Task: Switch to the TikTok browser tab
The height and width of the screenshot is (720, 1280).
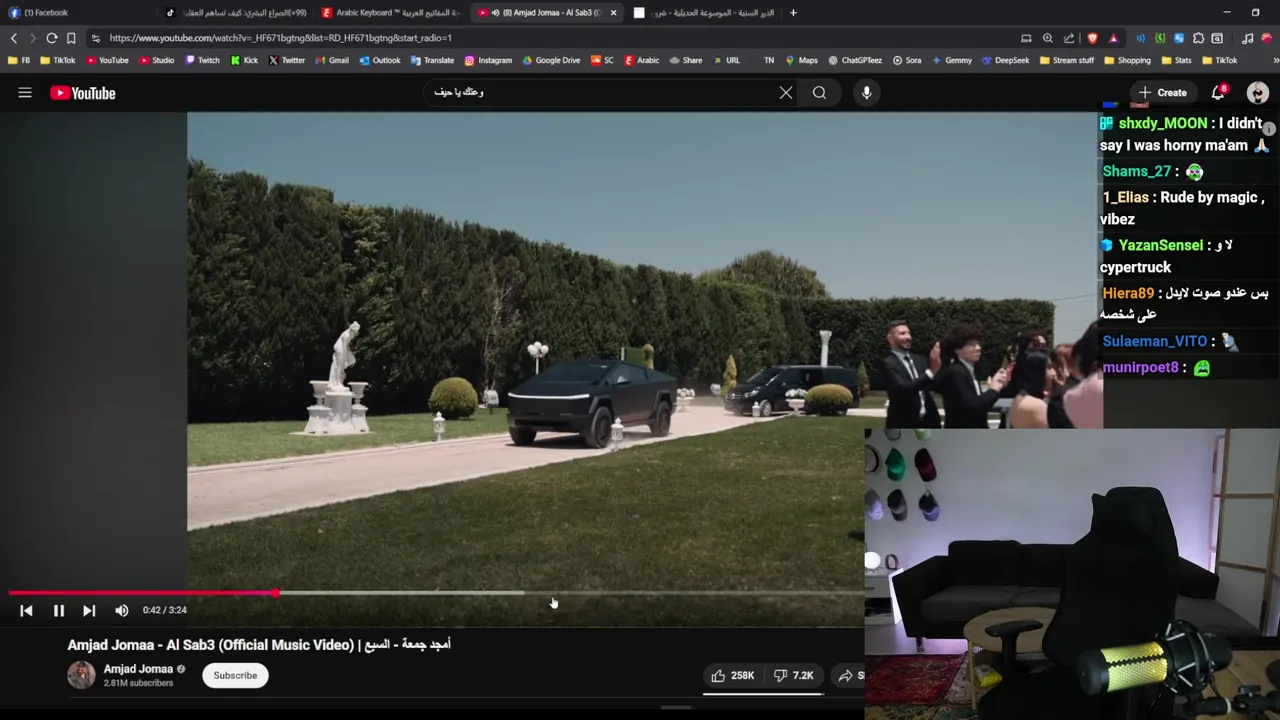Action: pos(236,13)
